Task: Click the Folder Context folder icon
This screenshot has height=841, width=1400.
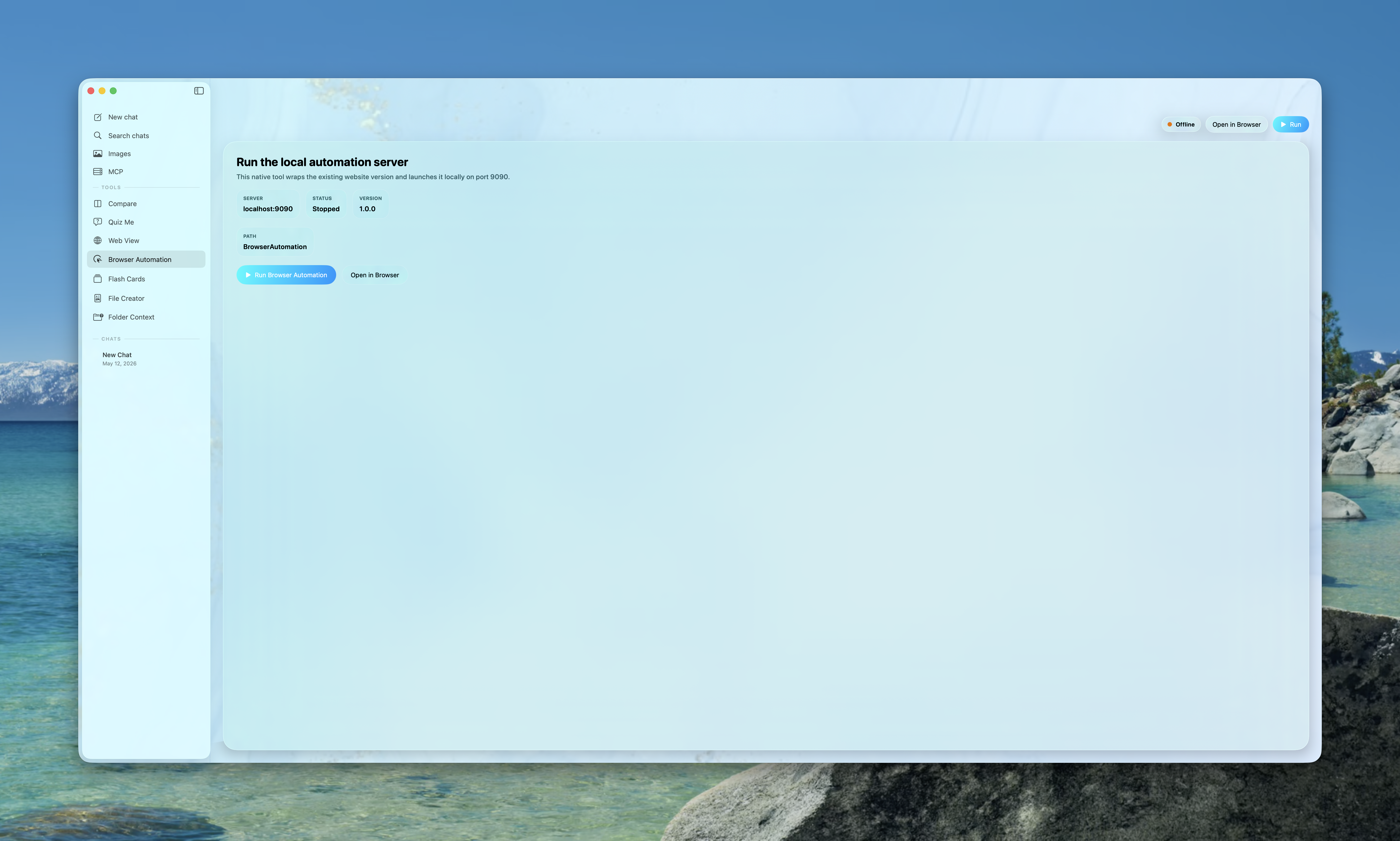Action: [98, 317]
